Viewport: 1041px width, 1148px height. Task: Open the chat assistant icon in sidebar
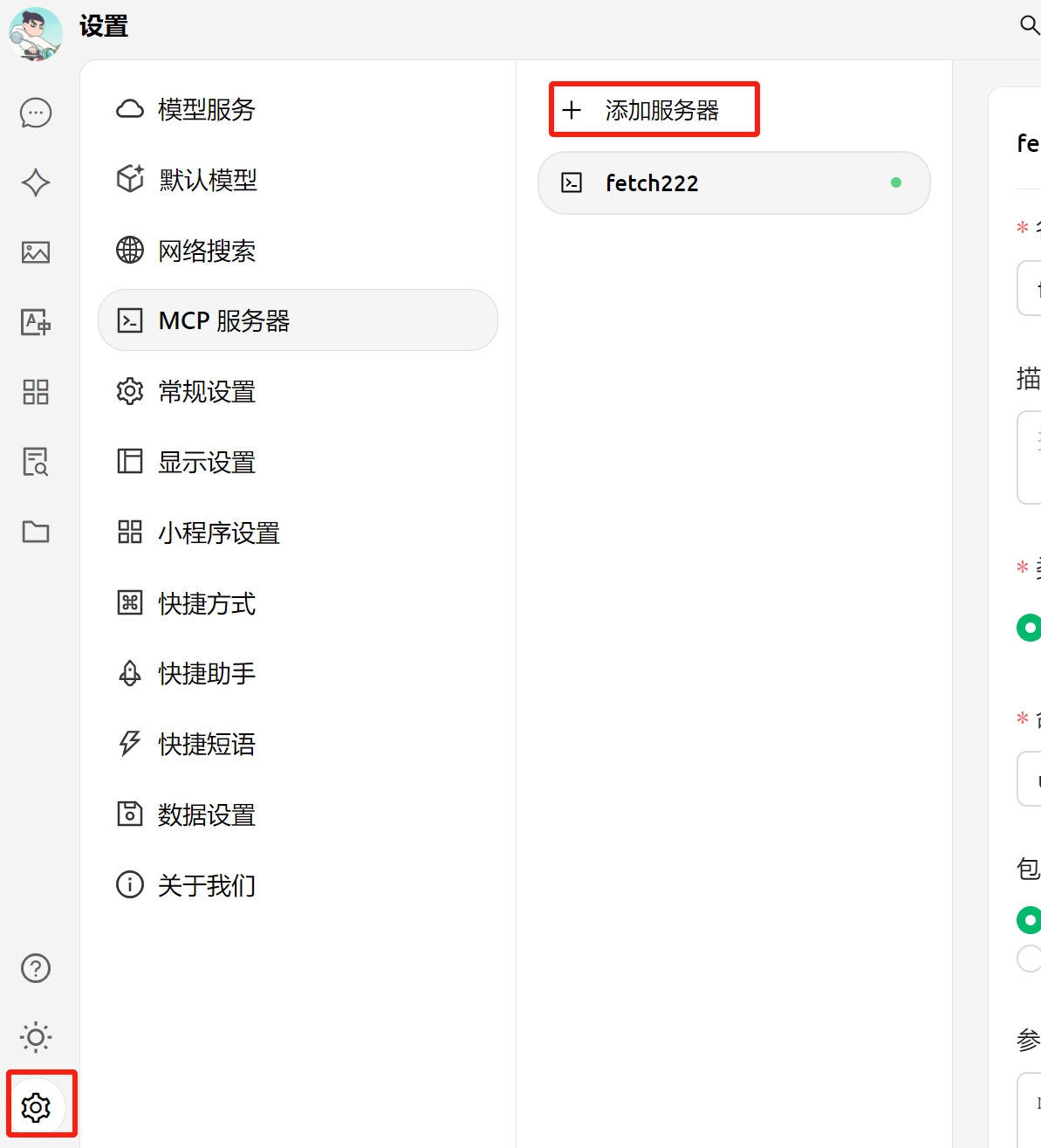[36, 113]
